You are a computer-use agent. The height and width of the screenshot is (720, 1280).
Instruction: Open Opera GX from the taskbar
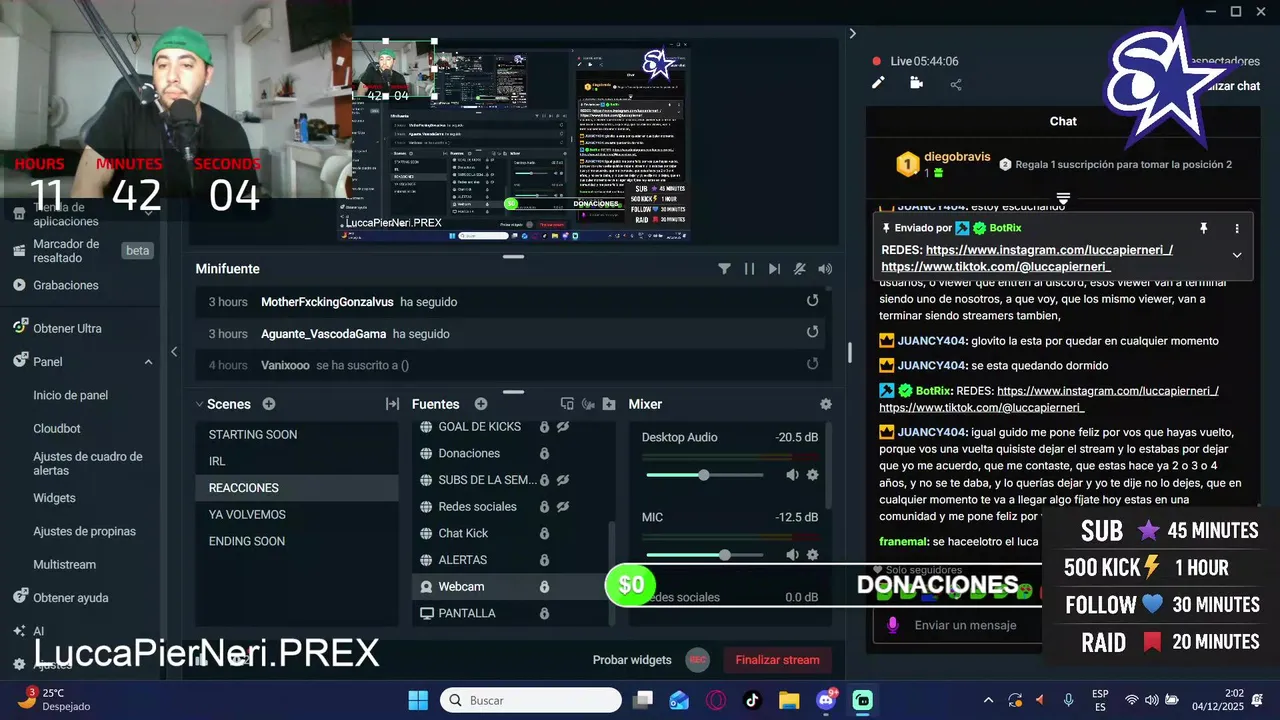click(x=716, y=700)
